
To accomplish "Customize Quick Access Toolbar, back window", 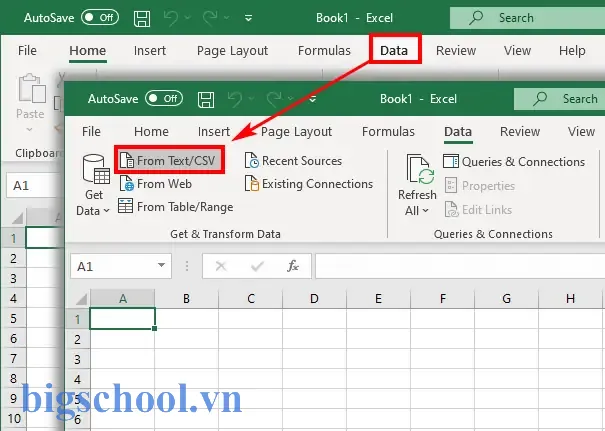I will [x=248, y=18].
